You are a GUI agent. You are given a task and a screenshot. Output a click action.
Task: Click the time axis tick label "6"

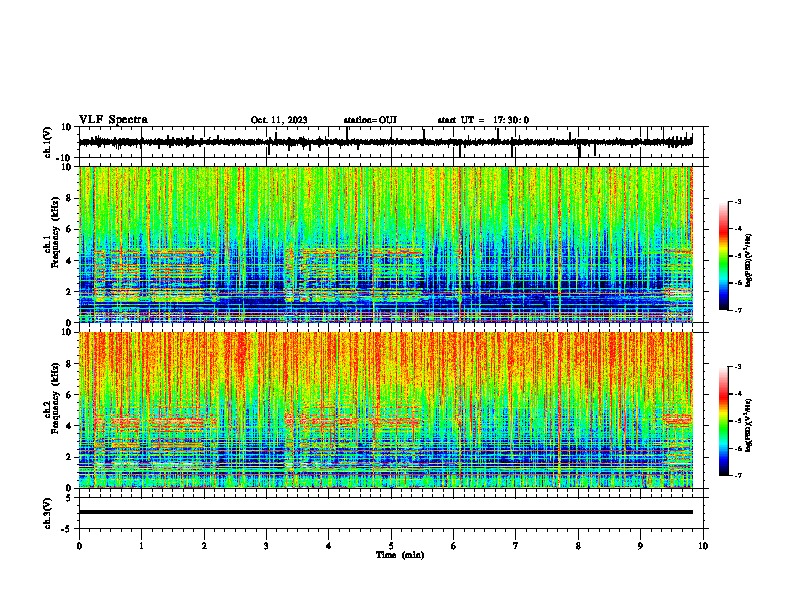pyautogui.click(x=454, y=546)
